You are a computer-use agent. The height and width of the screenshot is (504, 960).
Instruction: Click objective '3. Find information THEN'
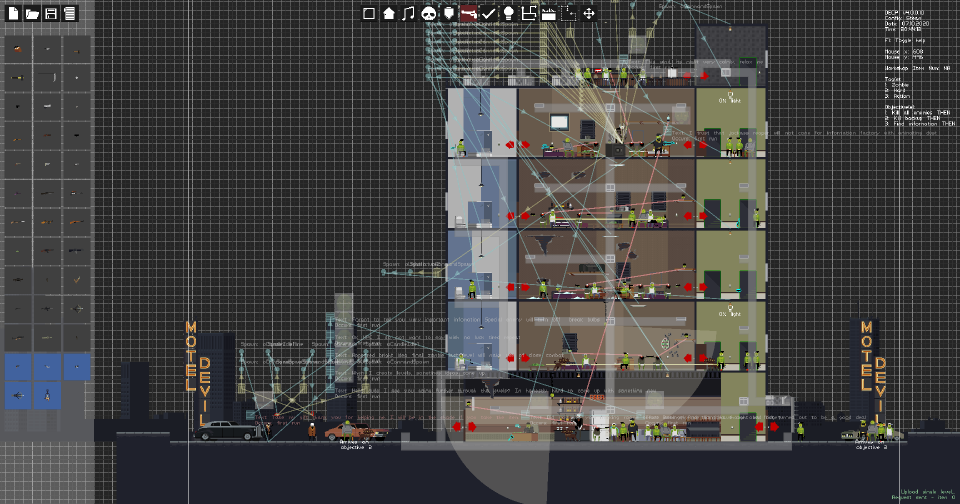point(920,123)
